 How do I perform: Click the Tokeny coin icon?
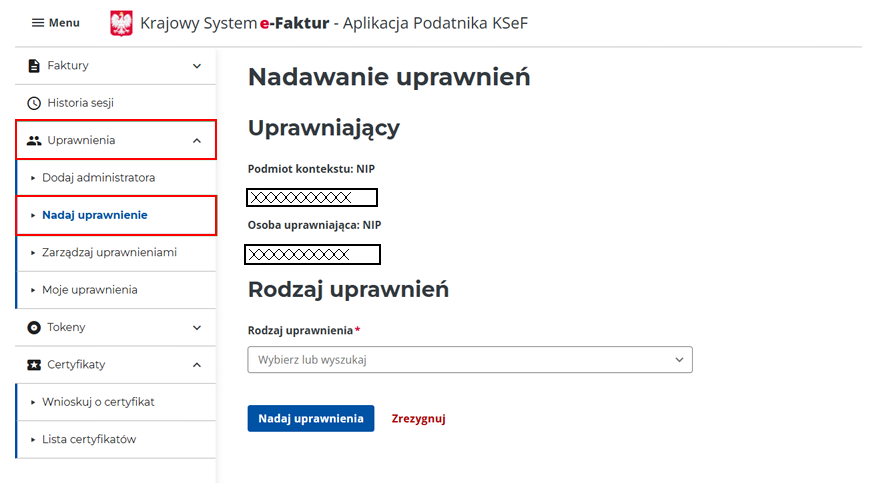pos(34,328)
